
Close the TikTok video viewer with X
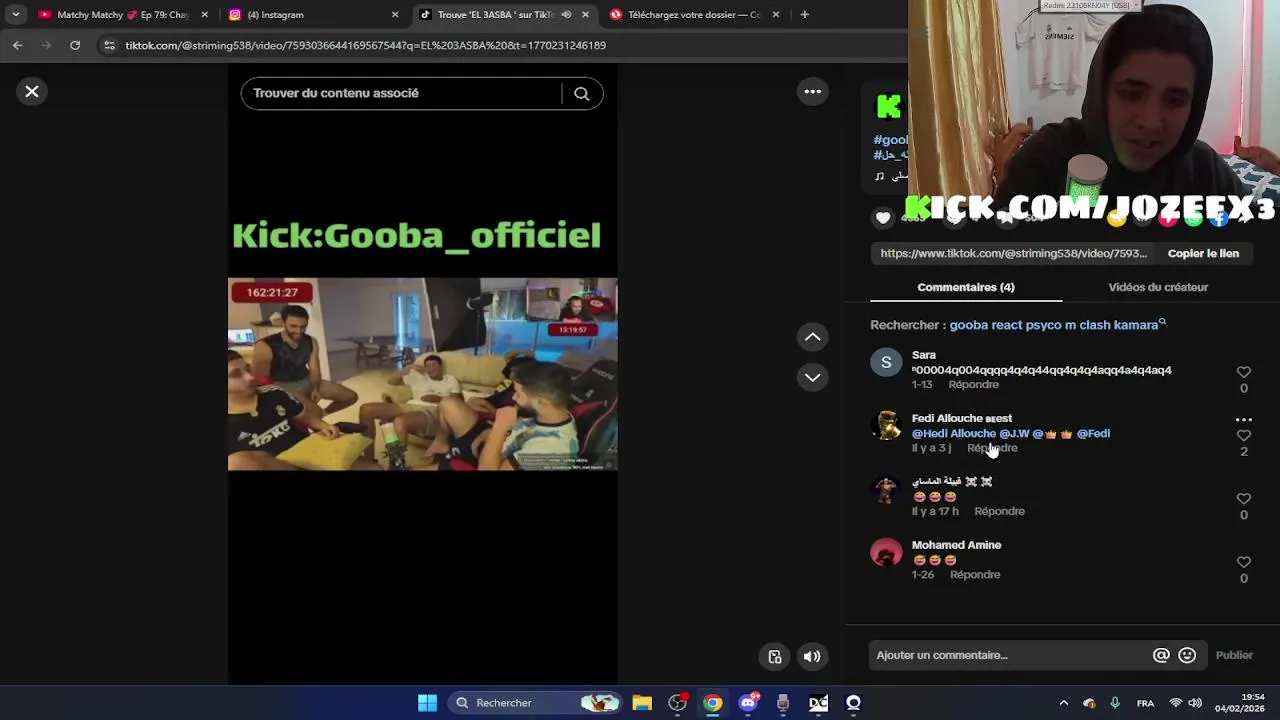[x=32, y=92]
